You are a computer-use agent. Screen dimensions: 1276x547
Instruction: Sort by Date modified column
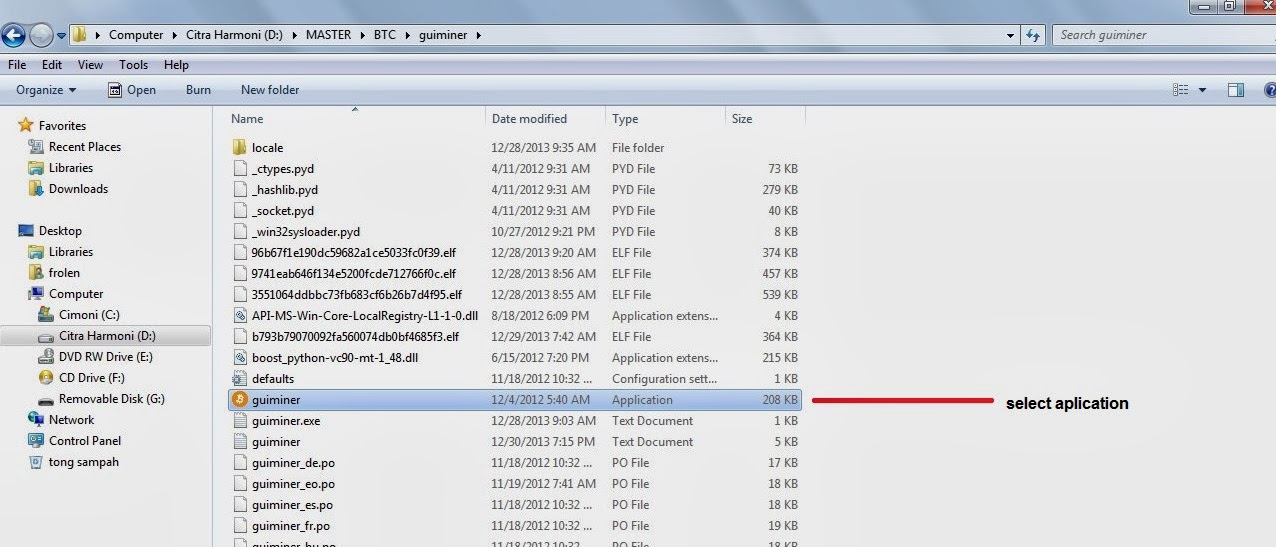point(545,119)
